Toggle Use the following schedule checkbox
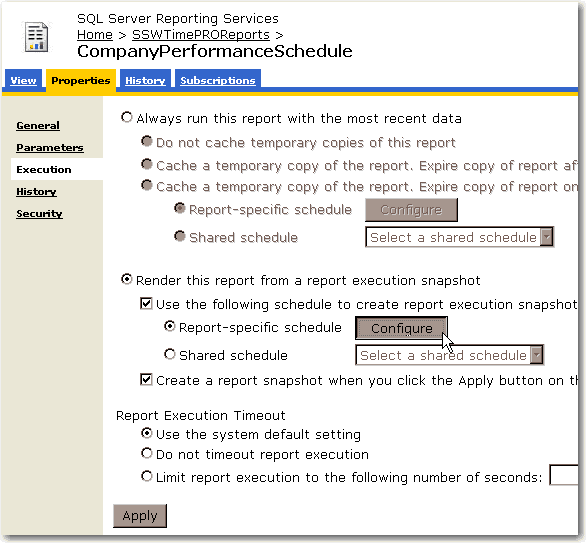 146,303
